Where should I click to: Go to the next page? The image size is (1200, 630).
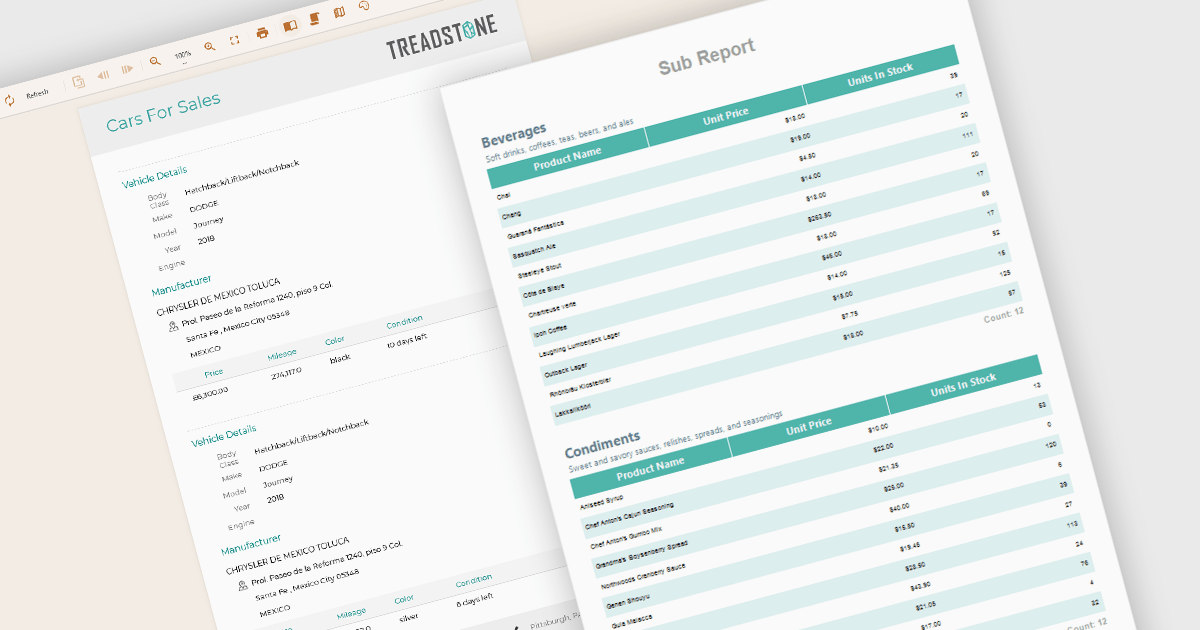[127, 69]
